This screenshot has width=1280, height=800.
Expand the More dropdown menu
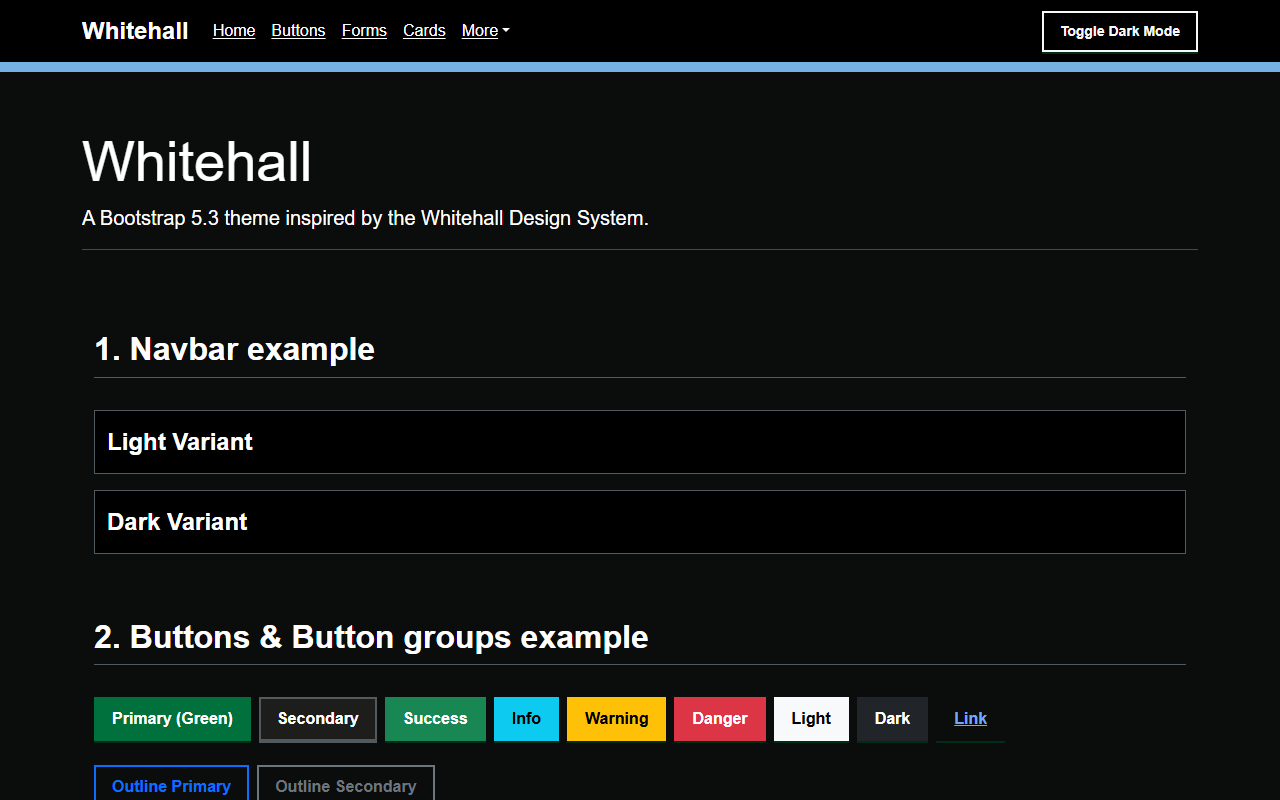486,31
